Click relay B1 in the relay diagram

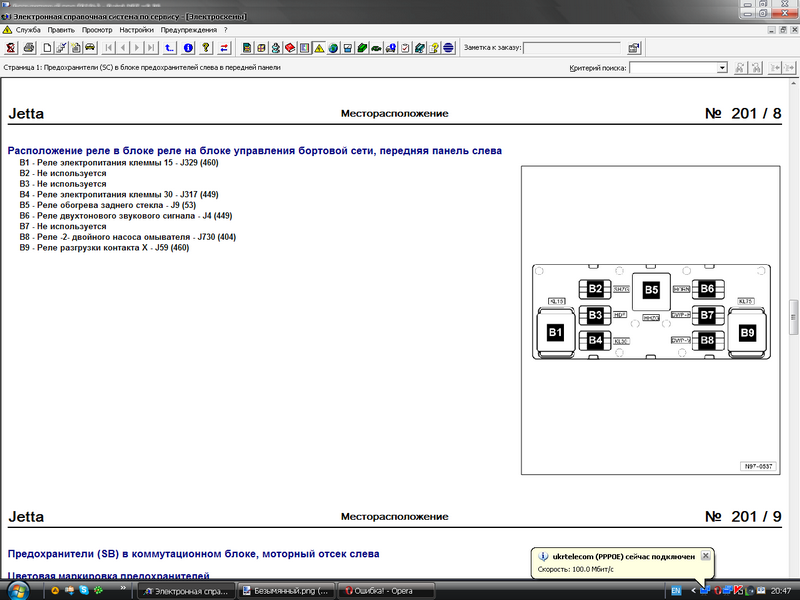tap(555, 333)
